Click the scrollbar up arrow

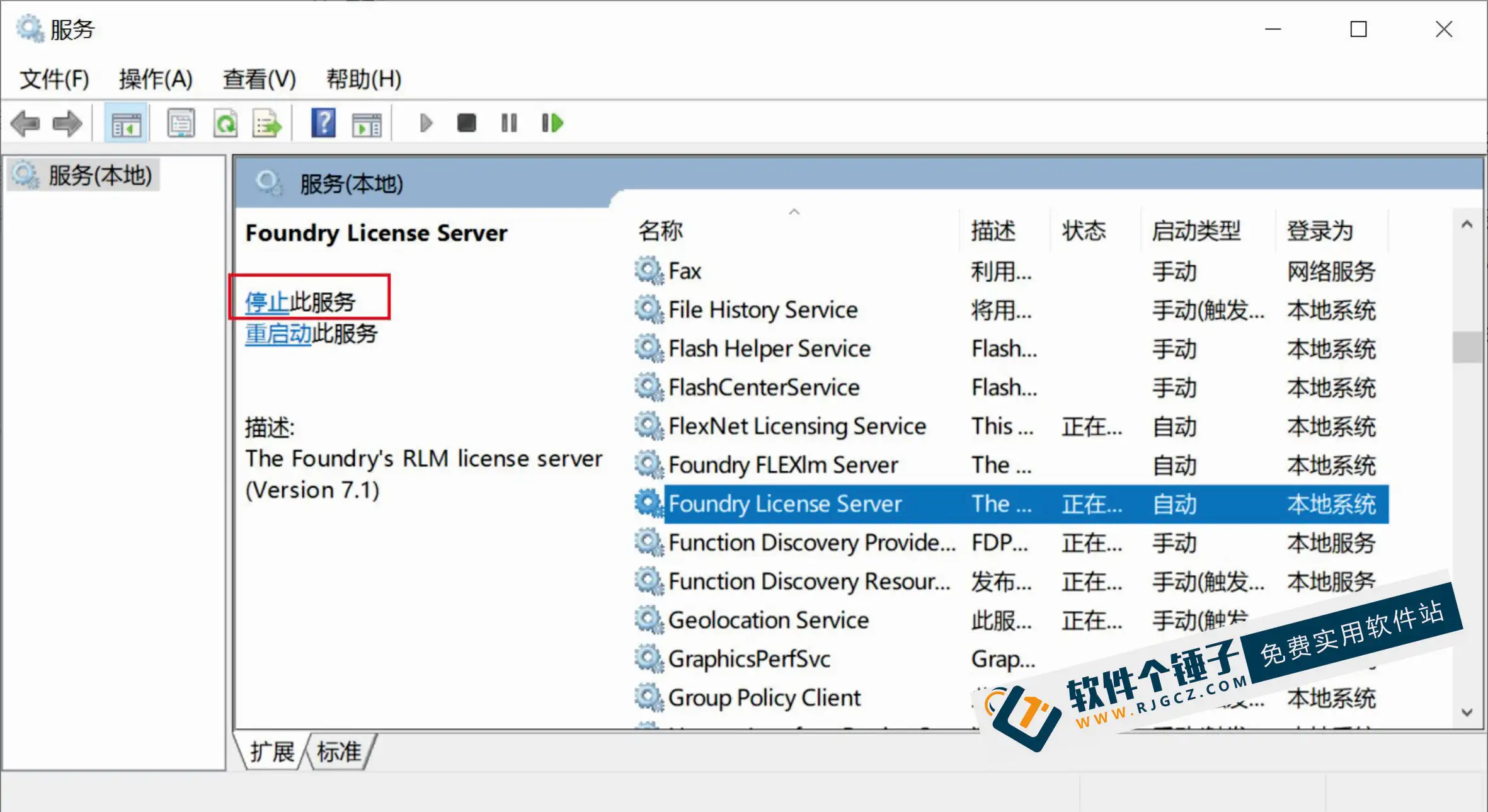pos(1467,224)
